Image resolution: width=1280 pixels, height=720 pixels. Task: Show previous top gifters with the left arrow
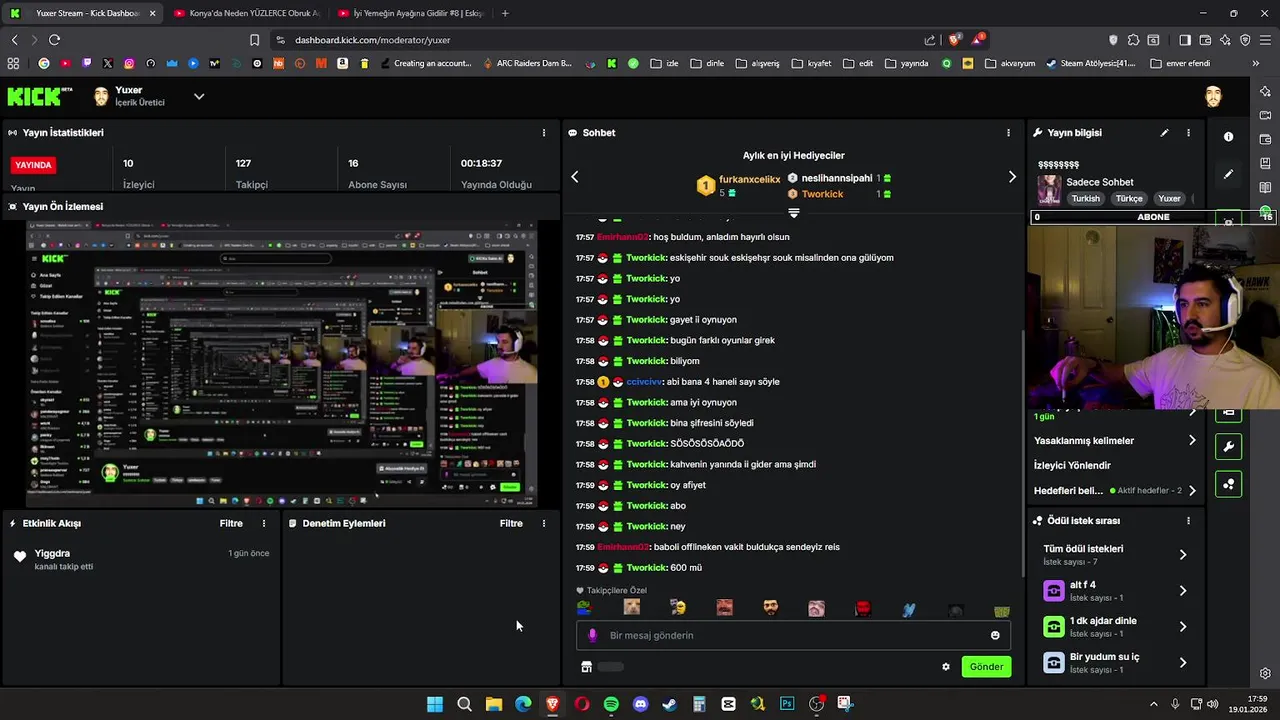(575, 177)
